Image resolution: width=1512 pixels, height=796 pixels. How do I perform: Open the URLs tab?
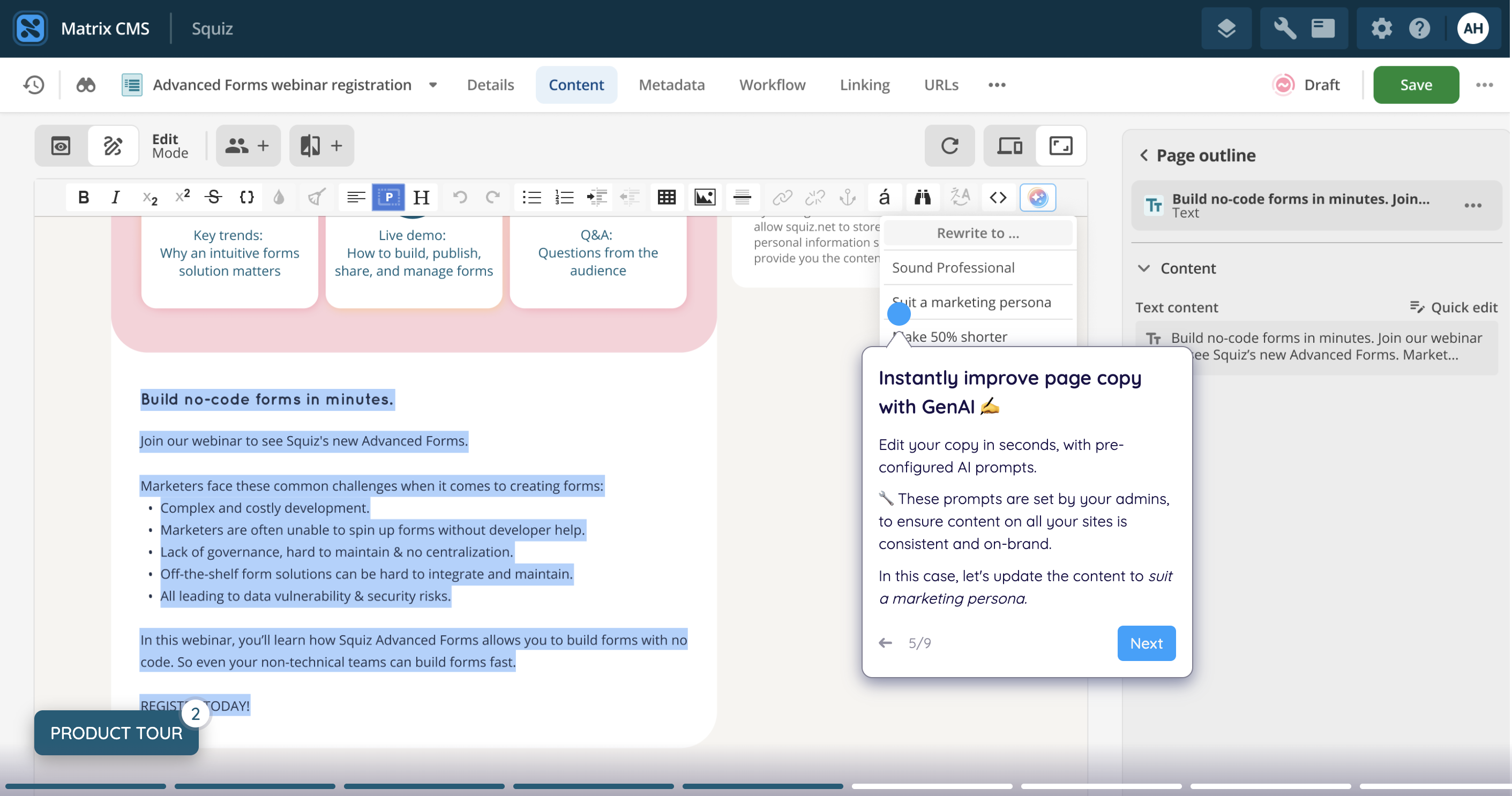941,85
